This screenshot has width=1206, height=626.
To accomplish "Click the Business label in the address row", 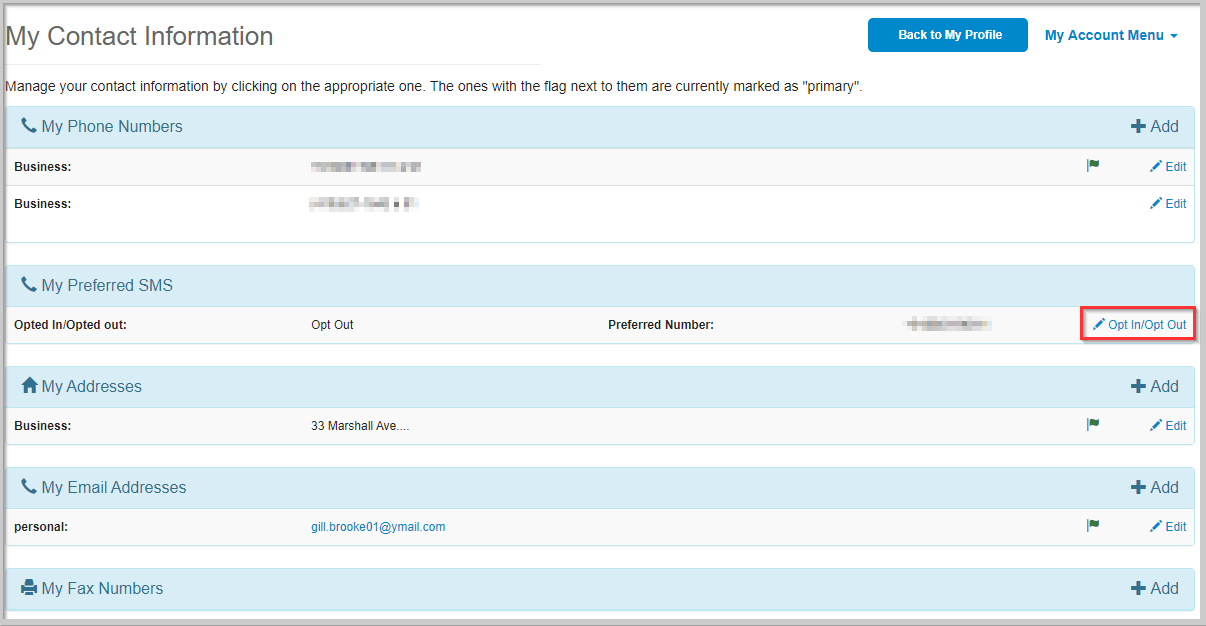I will (43, 426).
